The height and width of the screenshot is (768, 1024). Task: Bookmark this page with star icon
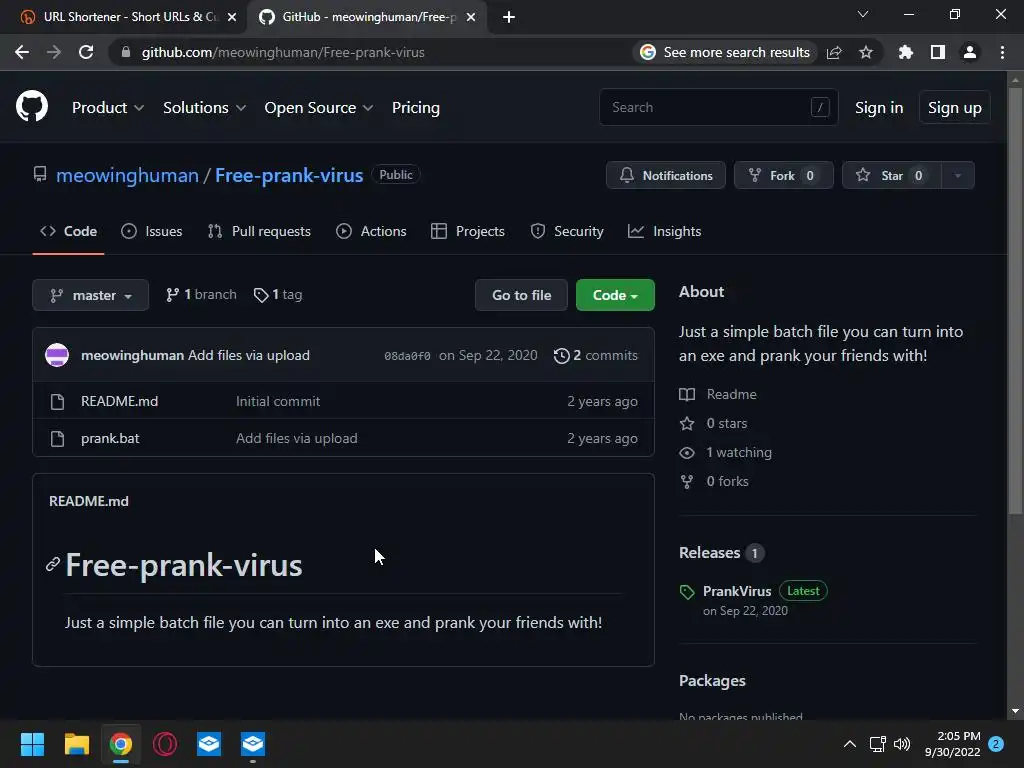point(866,52)
